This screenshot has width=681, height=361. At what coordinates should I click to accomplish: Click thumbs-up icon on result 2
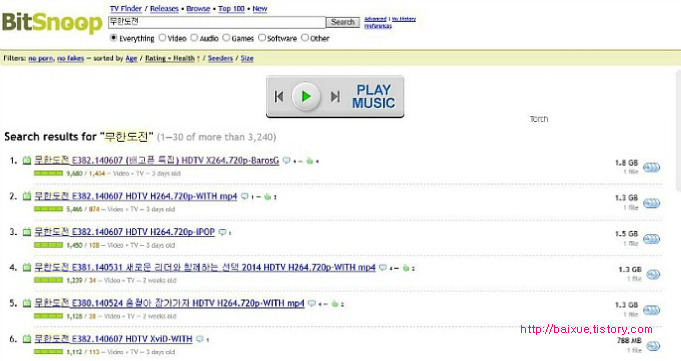click(268, 197)
